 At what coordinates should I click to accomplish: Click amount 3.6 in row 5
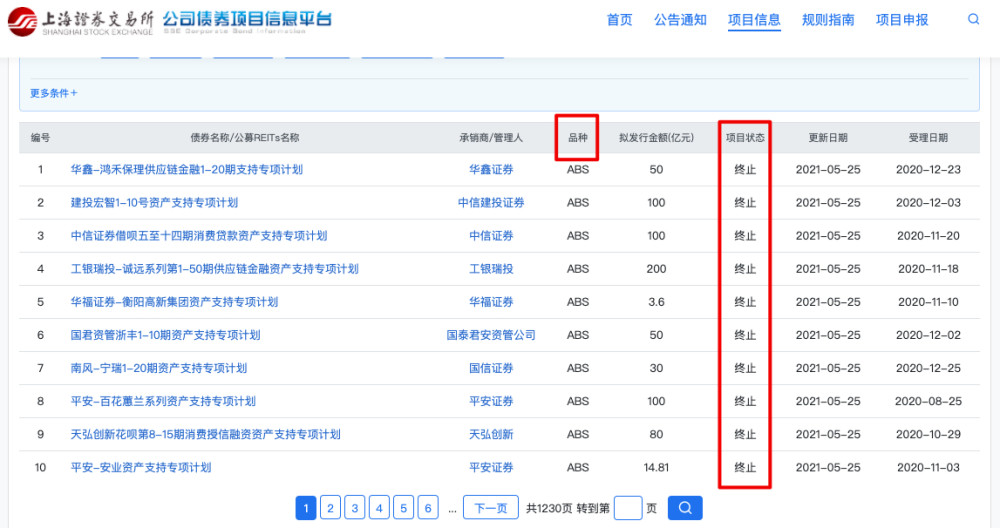click(656, 302)
